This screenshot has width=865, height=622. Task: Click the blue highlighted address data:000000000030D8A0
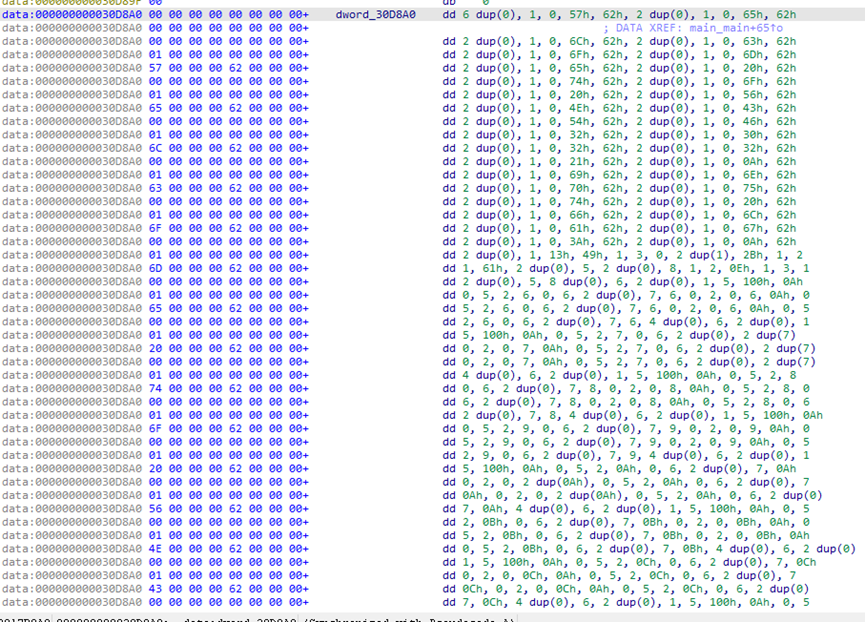[72, 14]
